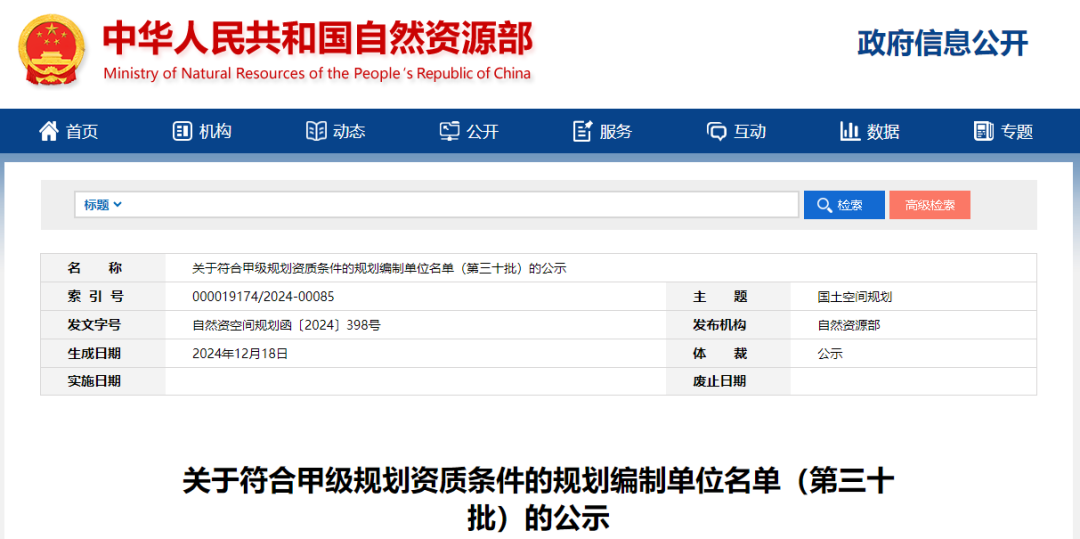
Task: Click the 中华人民共和国自然资源部 site title
Action: pyautogui.click(x=318, y=38)
